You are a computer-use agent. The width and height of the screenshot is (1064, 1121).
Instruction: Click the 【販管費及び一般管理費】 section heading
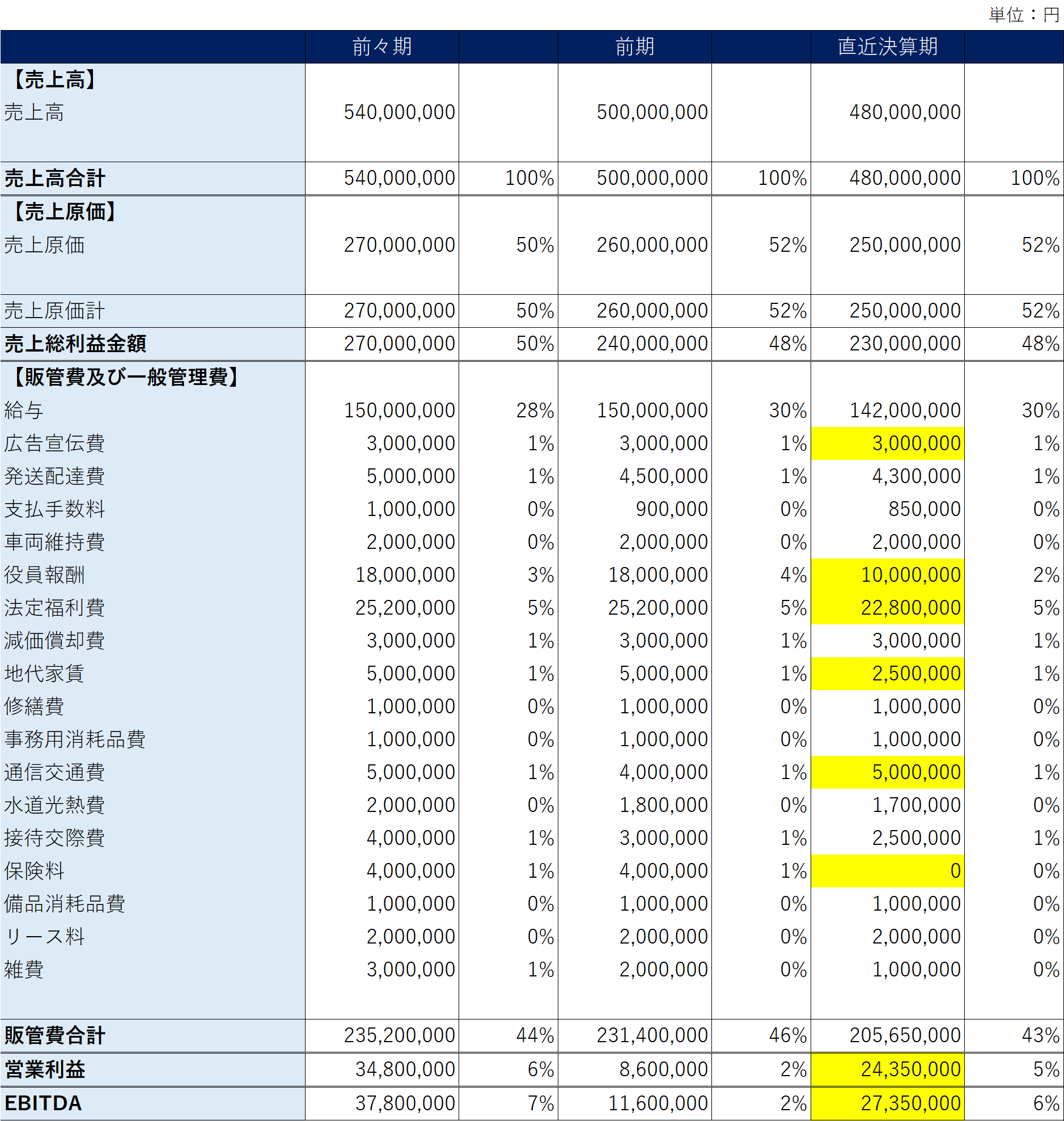pos(125,377)
